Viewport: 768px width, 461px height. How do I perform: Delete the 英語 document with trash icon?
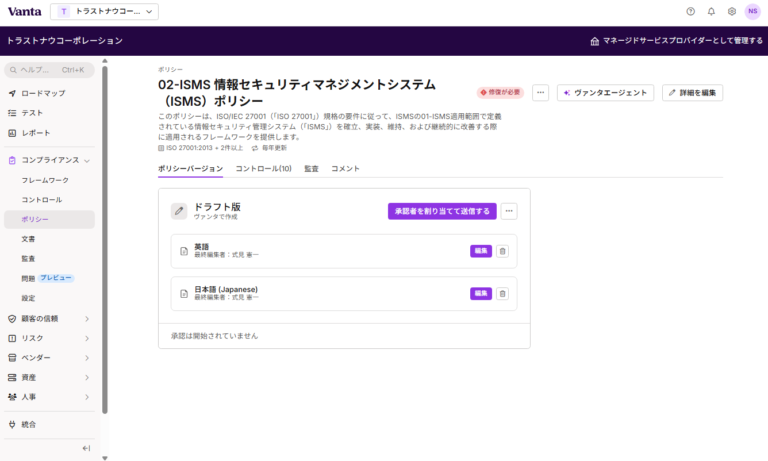(x=502, y=251)
